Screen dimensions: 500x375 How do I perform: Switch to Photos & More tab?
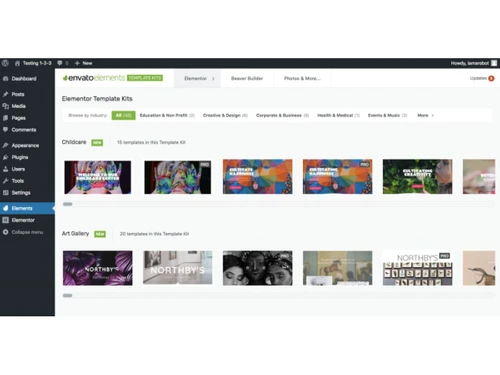click(302, 79)
